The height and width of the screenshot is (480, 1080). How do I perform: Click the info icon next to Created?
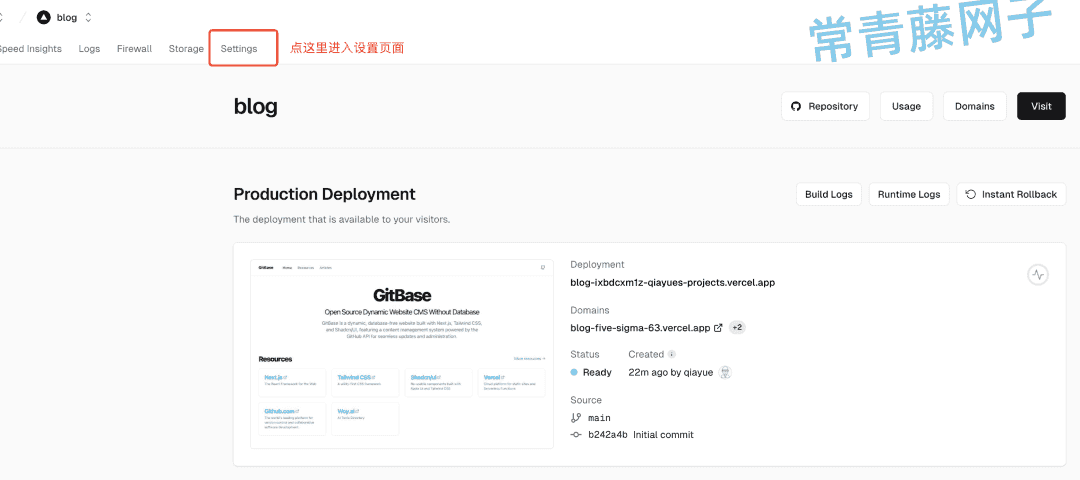[672, 355]
